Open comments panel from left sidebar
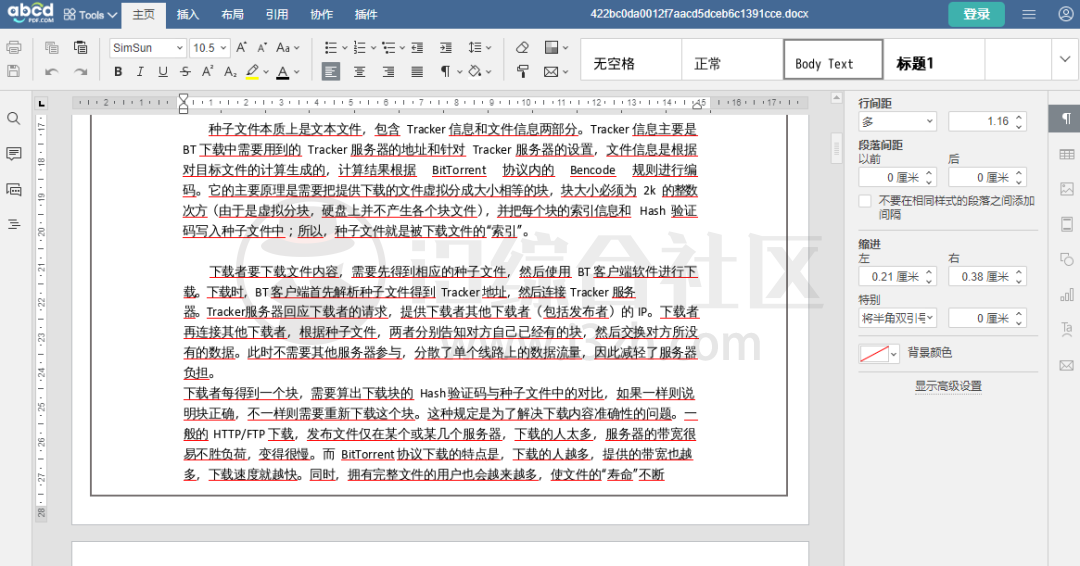 pyautogui.click(x=13, y=154)
